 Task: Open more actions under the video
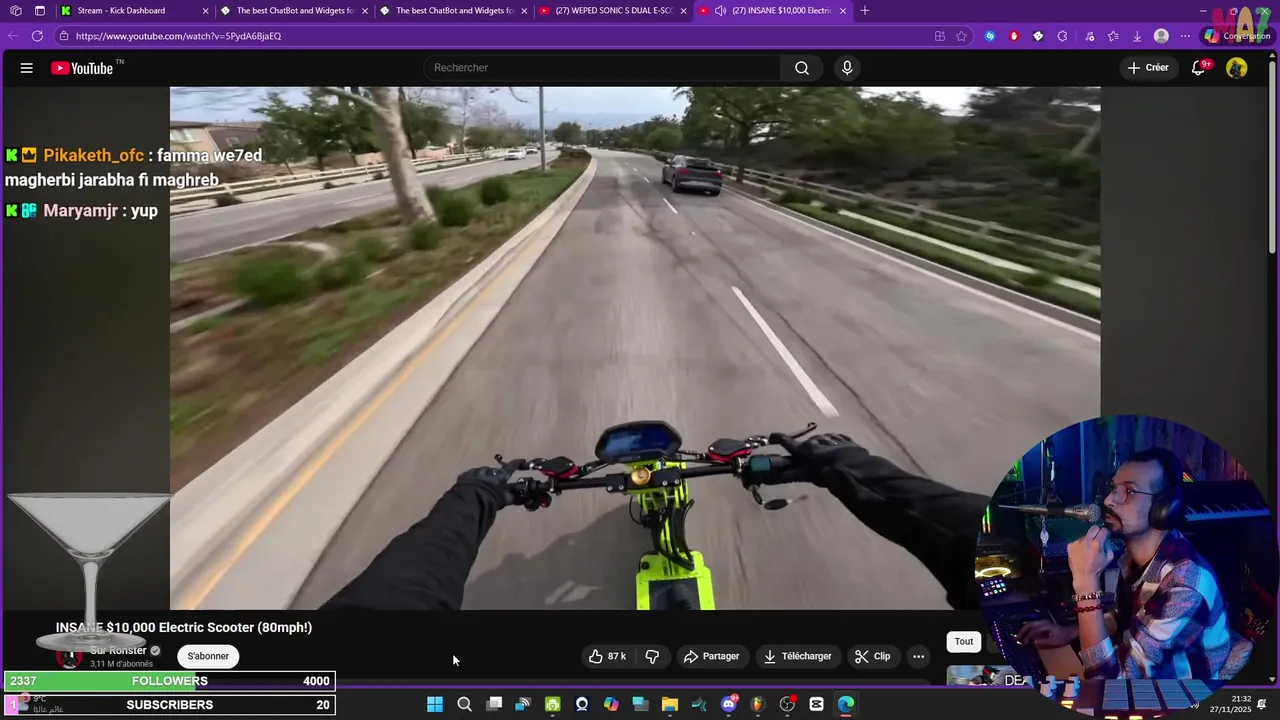tap(918, 656)
